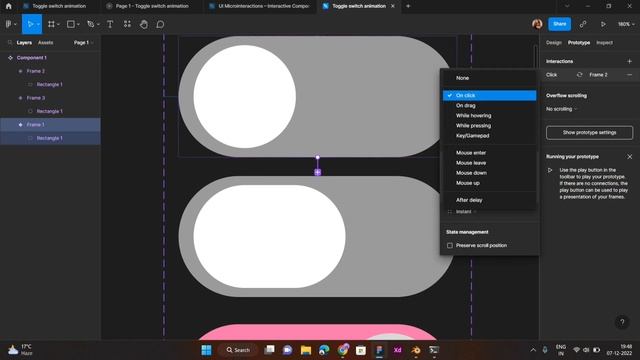Viewport: 640px width, 360px height.
Task: Open the shape tool options arrow
Action: (78, 24)
